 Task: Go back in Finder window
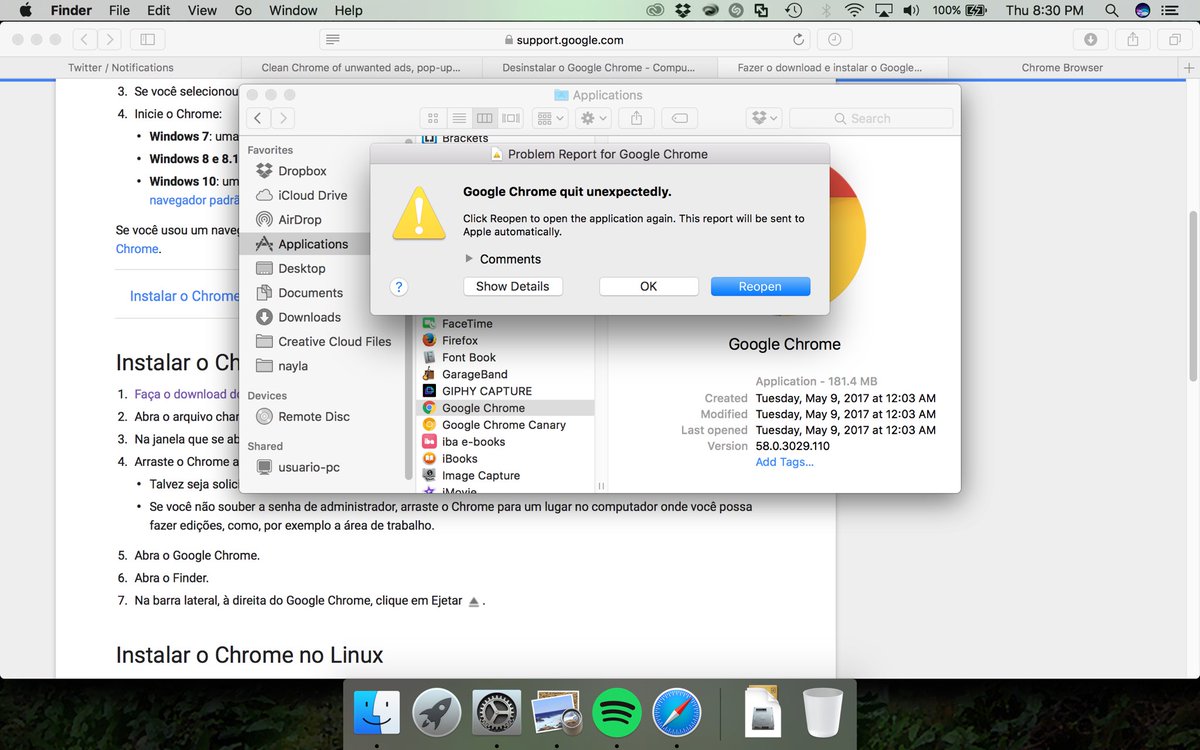(258, 118)
